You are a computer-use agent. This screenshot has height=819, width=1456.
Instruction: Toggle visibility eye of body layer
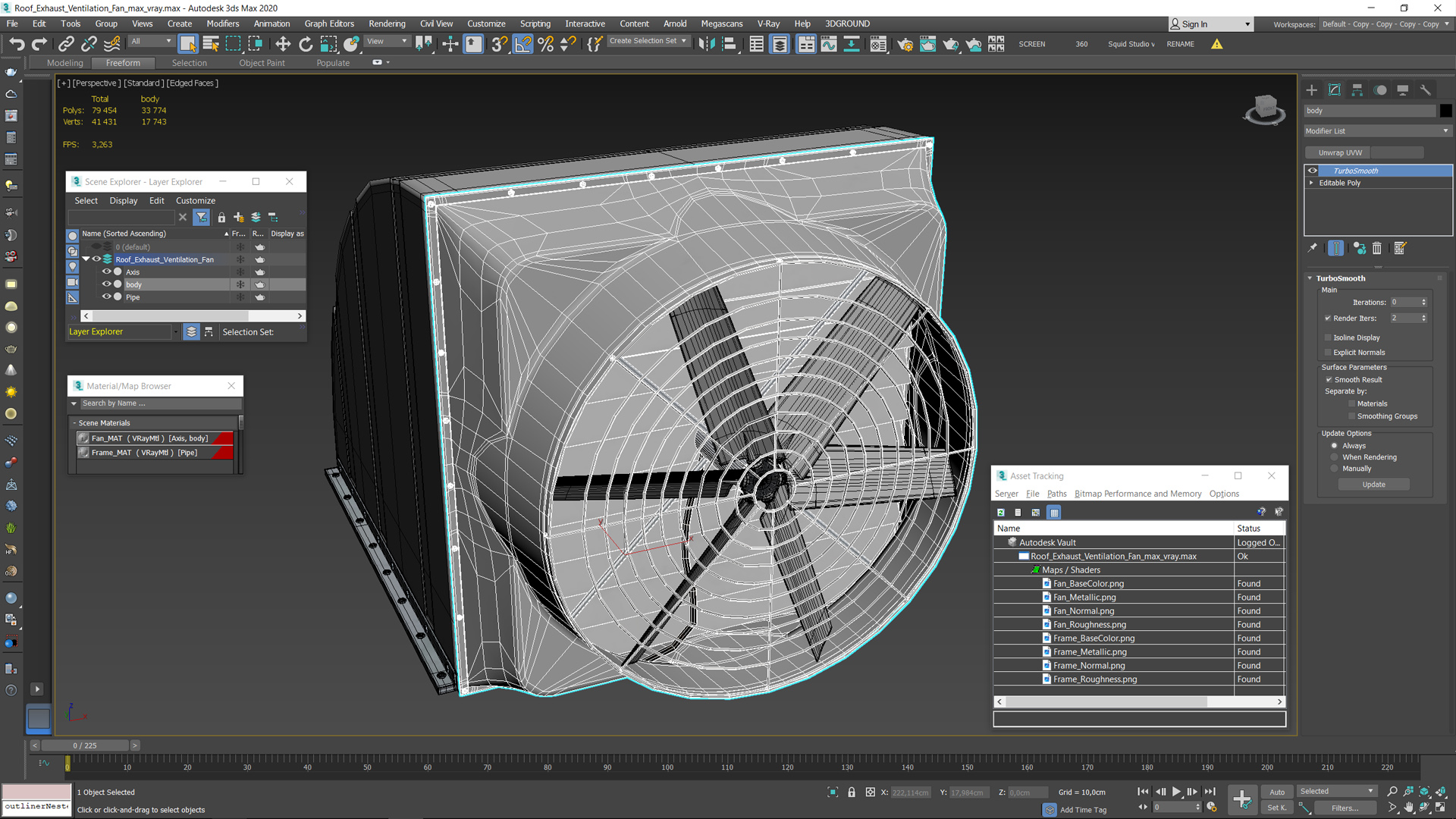(x=107, y=284)
